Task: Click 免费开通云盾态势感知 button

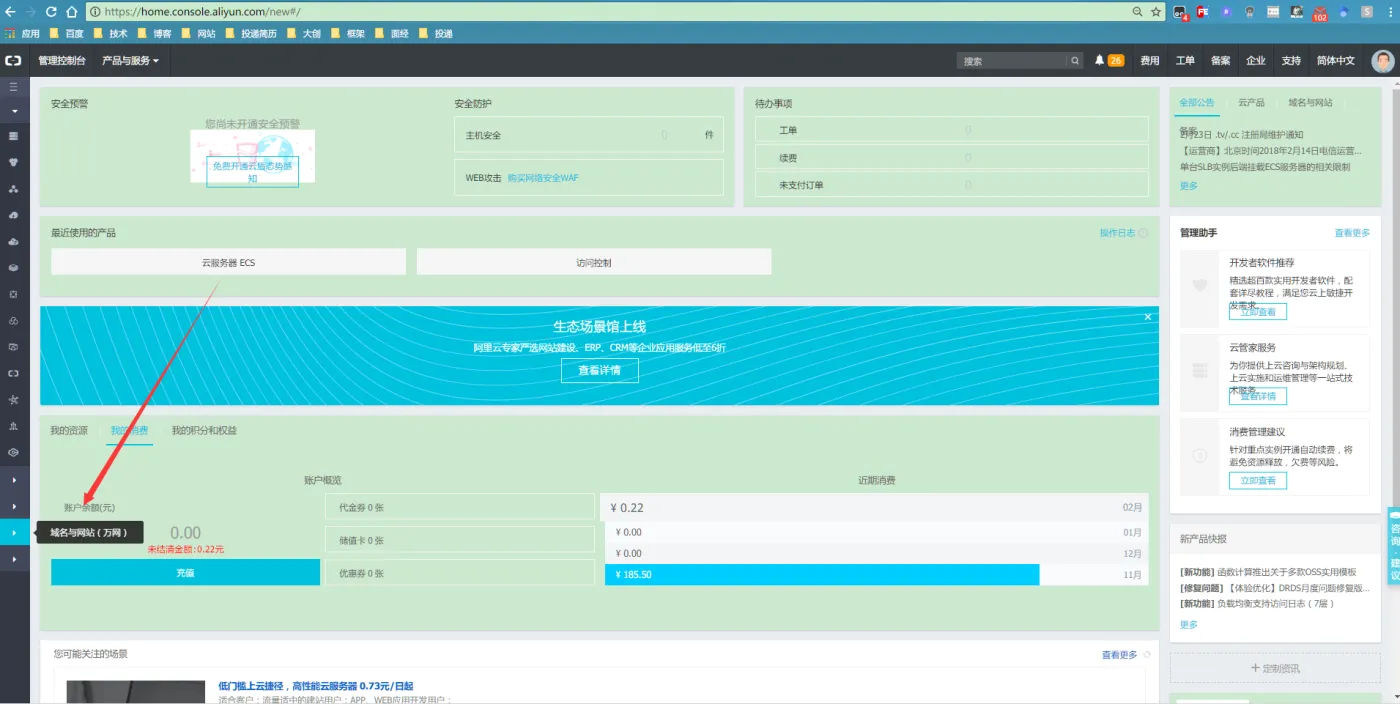Action: (253, 172)
